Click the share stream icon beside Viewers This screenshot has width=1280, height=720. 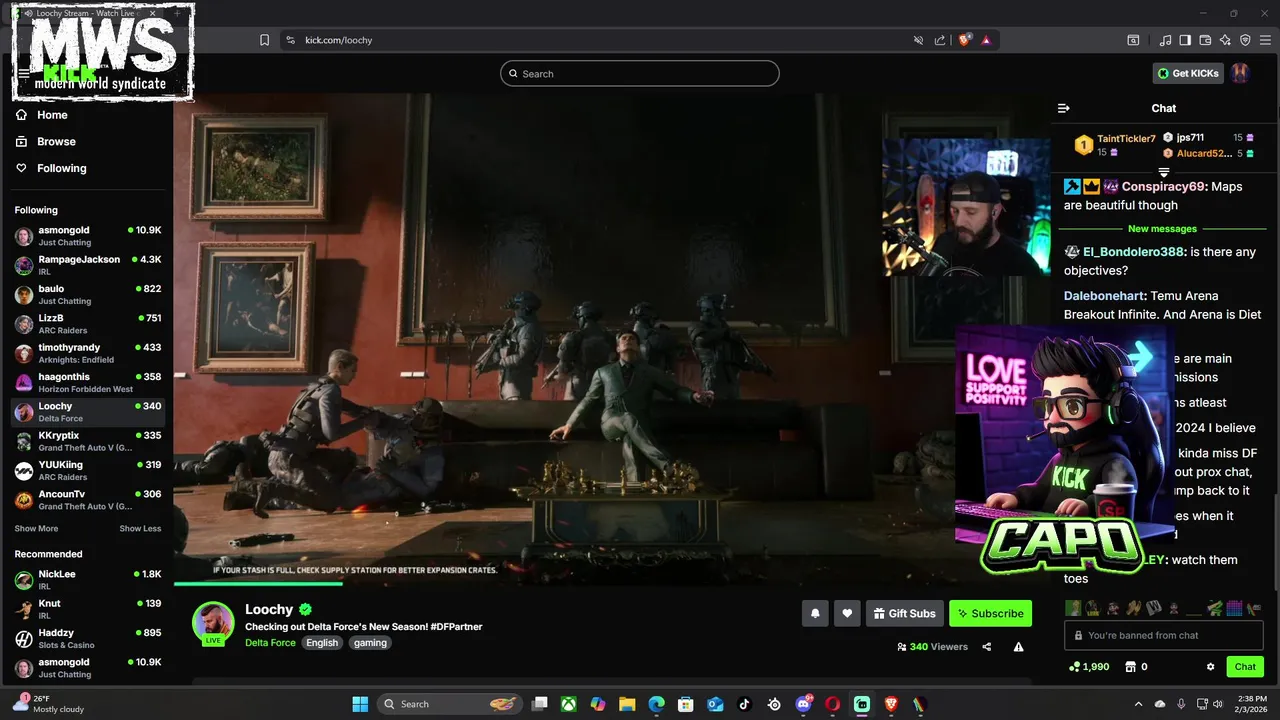tap(986, 647)
